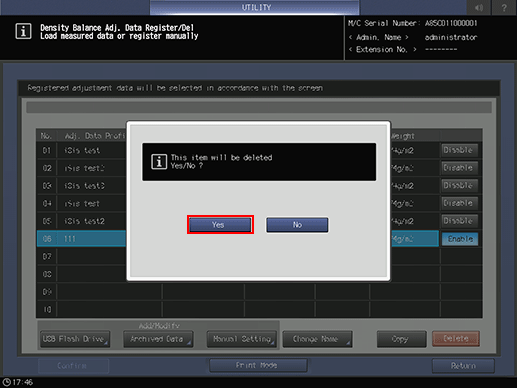Click the info icon beside Density Balance title
The height and width of the screenshot is (388, 517).
[23, 31]
